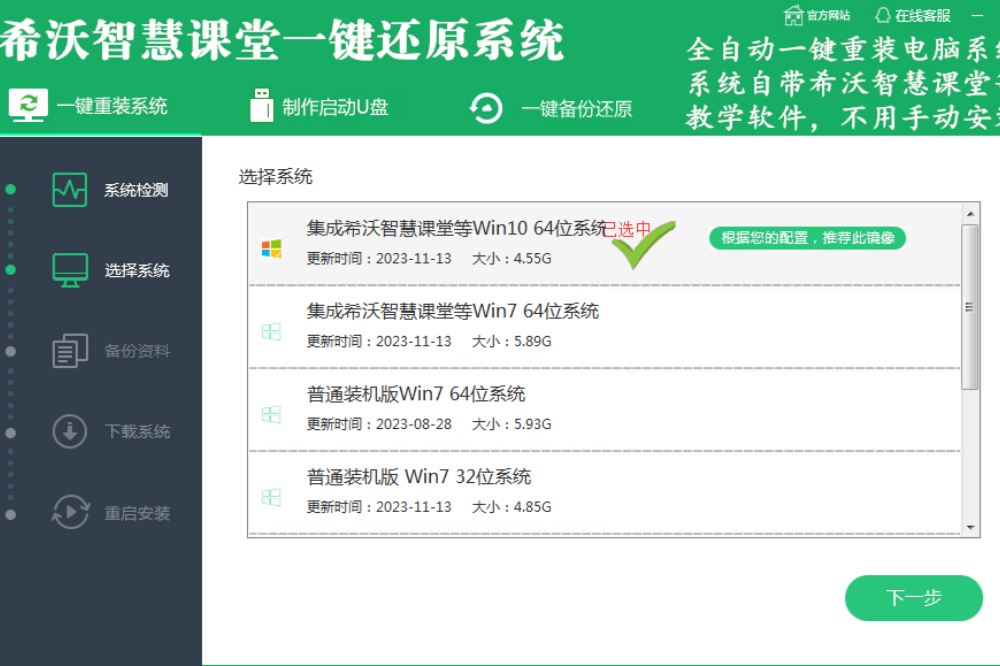This screenshot has width=1000, height=666.
Task: Click the system list scroll up arrow
Action: coord(970,214)
